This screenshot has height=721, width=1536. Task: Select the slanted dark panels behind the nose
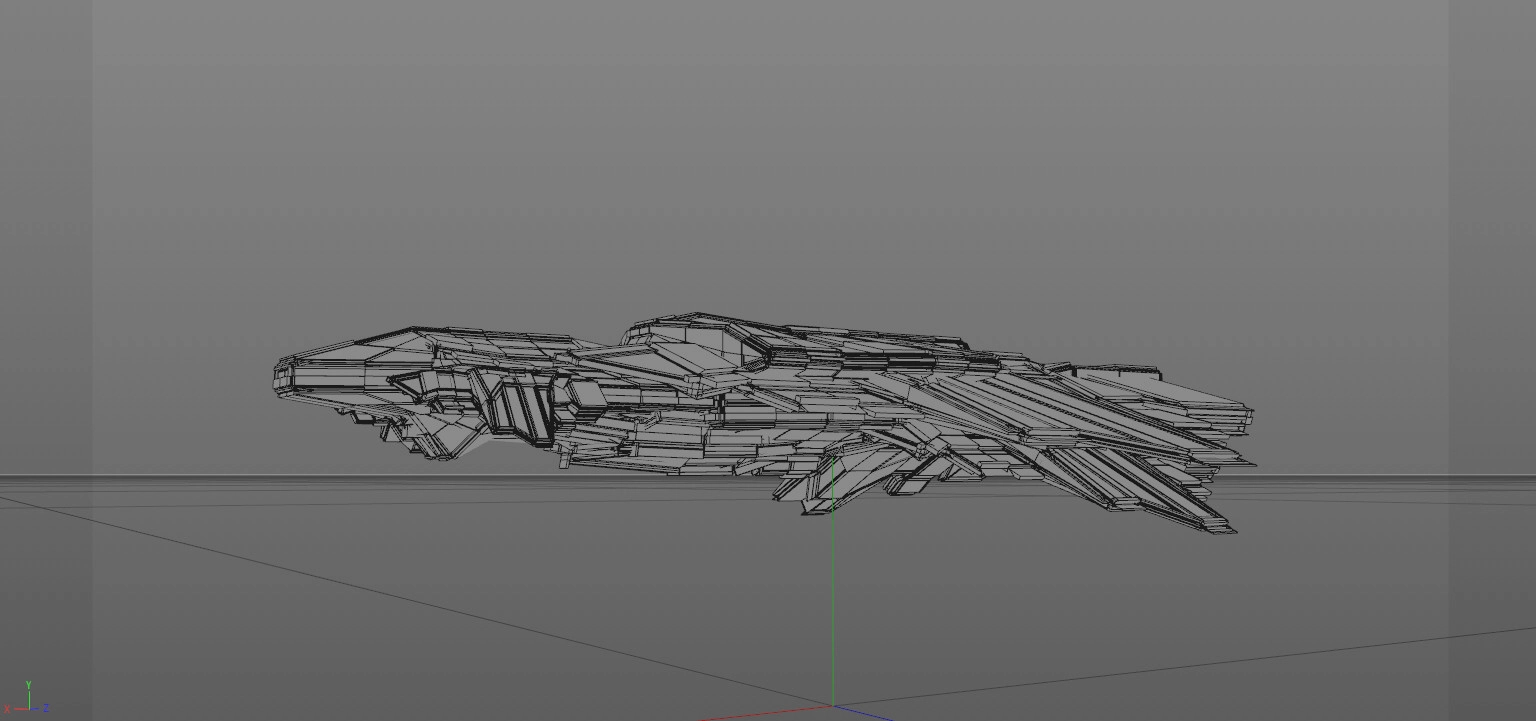click(x=520, y=410)
